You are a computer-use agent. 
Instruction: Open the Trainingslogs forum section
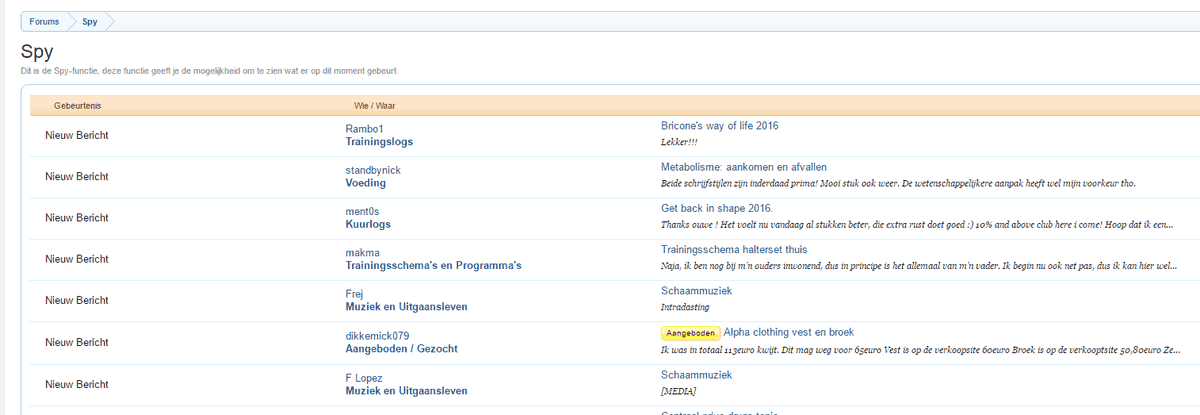tap(379, 142)
